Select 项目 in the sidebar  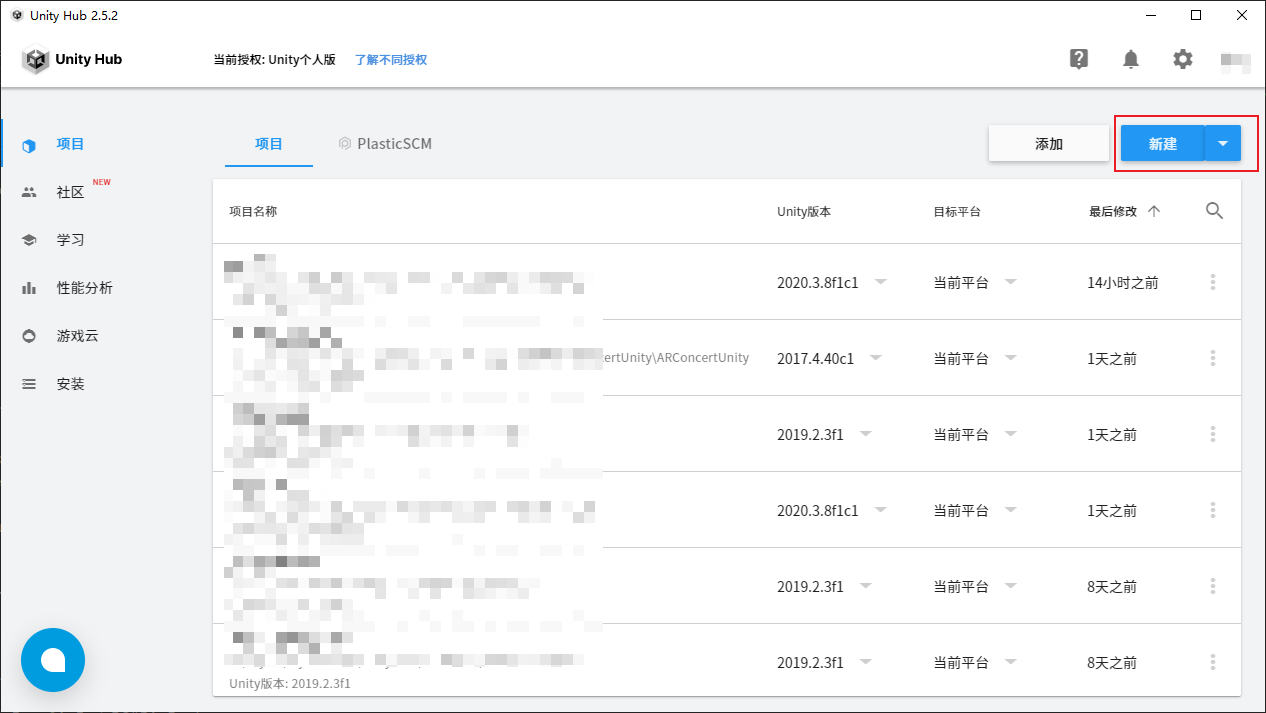(x=70, y=144)
